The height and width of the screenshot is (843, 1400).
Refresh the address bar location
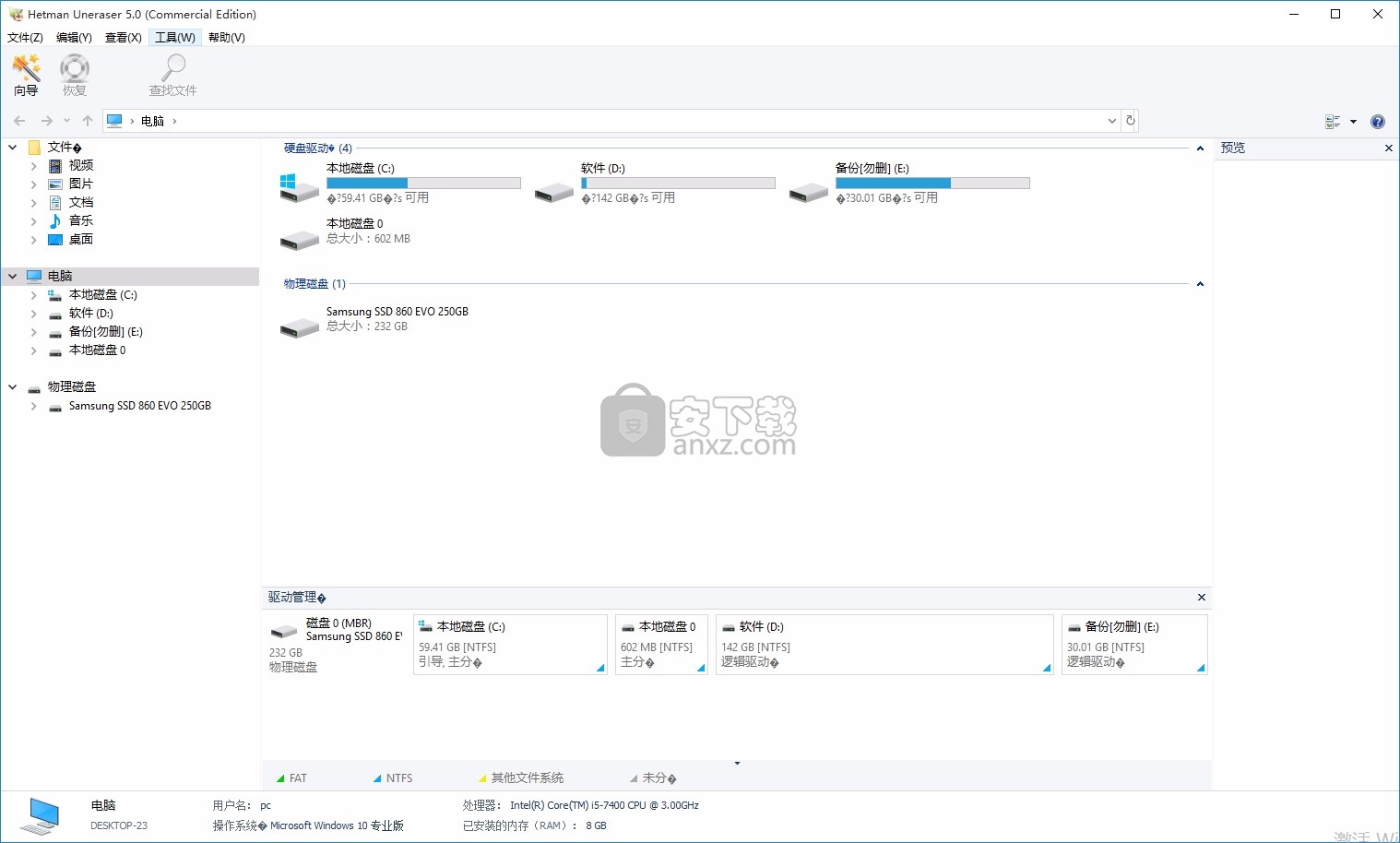(x=1130, y=121)
